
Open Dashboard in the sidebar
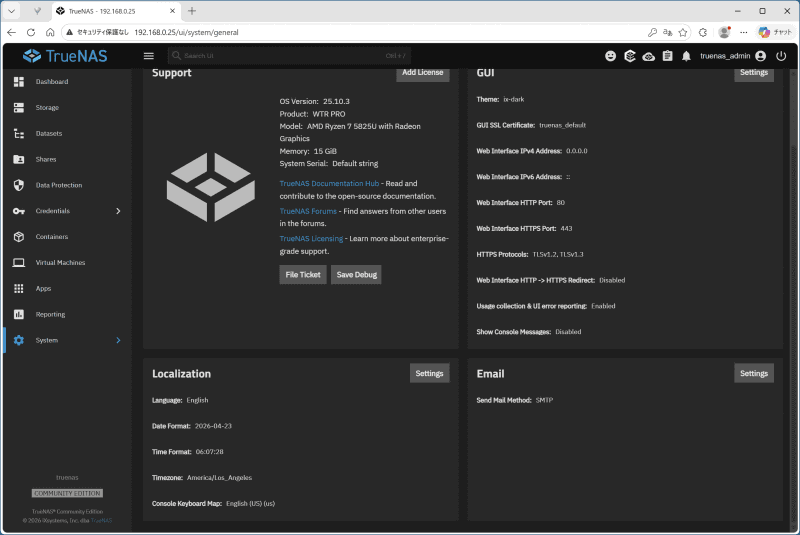tap(67, 82)
